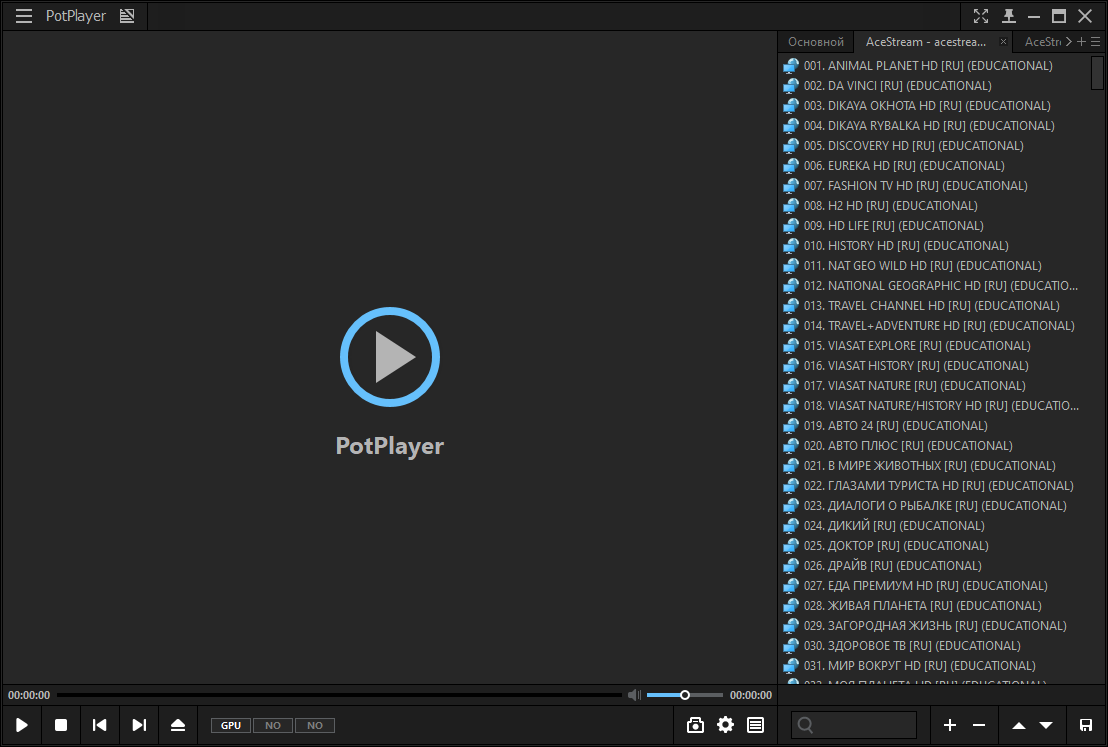Open the settings gear control panel

pyautogui.click(x=725, y=725)
